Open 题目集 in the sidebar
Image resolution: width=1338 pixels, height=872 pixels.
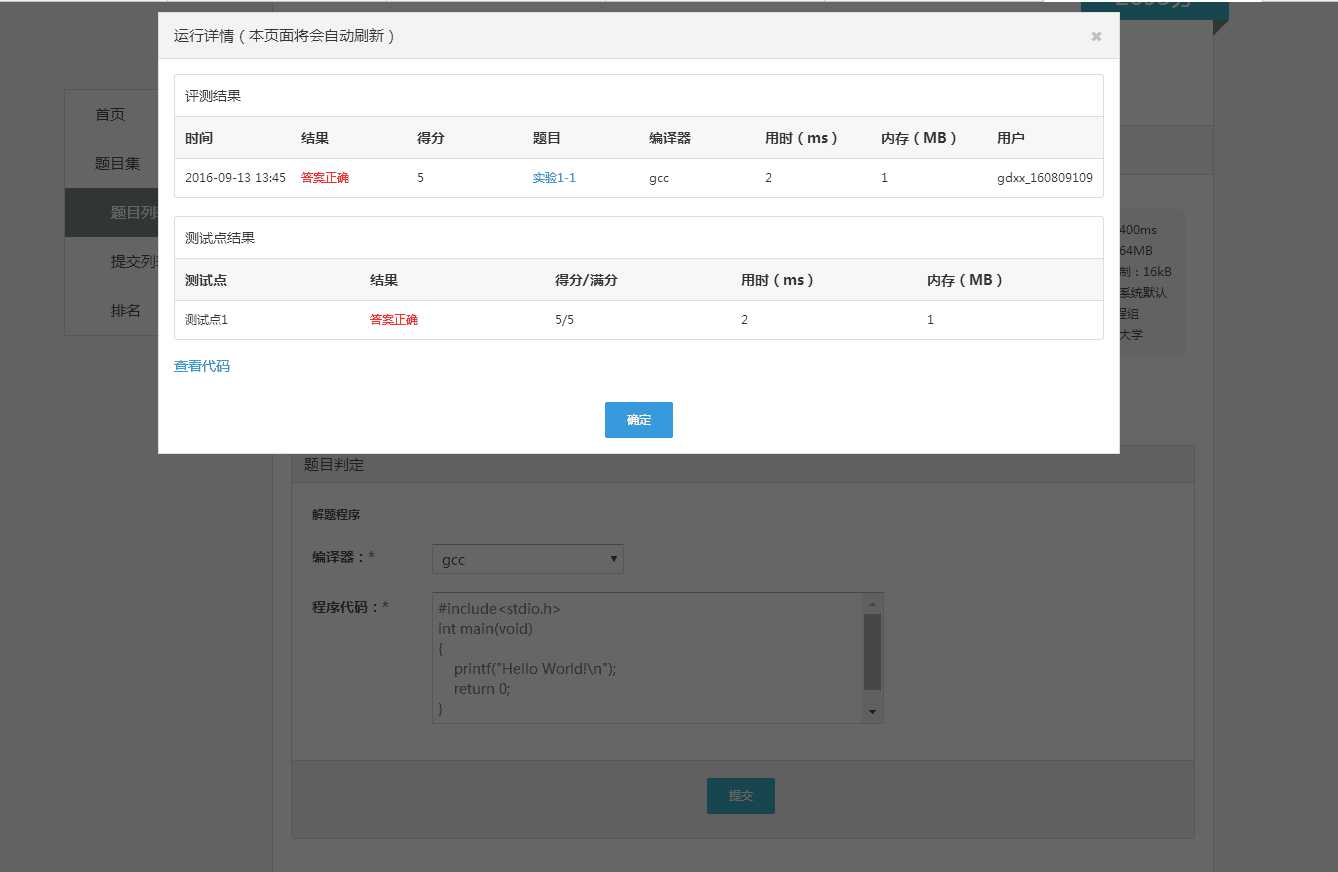tap(117, 163)
